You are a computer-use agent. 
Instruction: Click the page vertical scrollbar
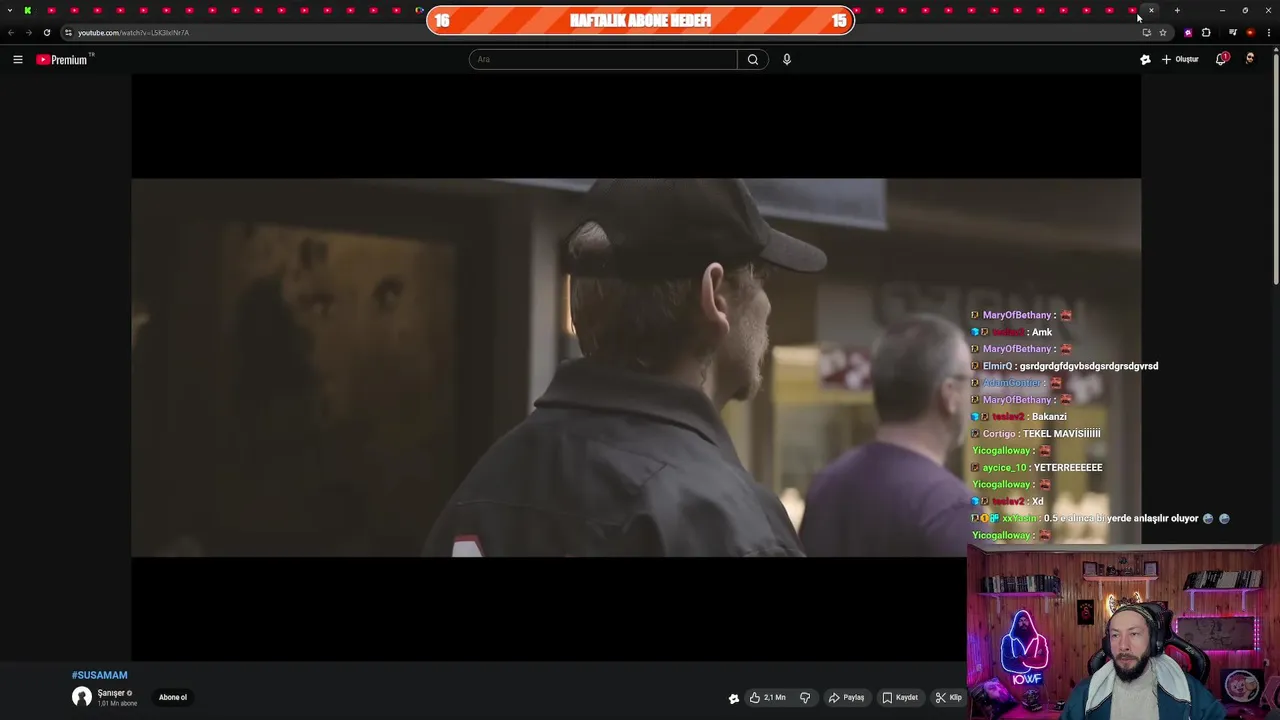1275,170
